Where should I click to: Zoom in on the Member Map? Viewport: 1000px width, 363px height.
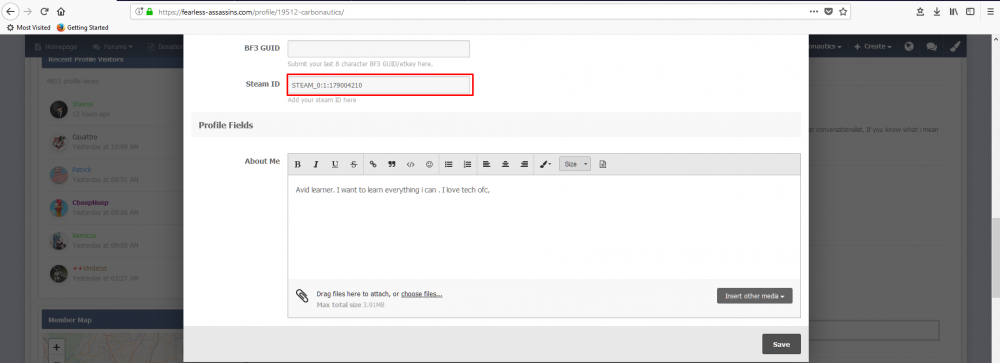pos(57,348)
